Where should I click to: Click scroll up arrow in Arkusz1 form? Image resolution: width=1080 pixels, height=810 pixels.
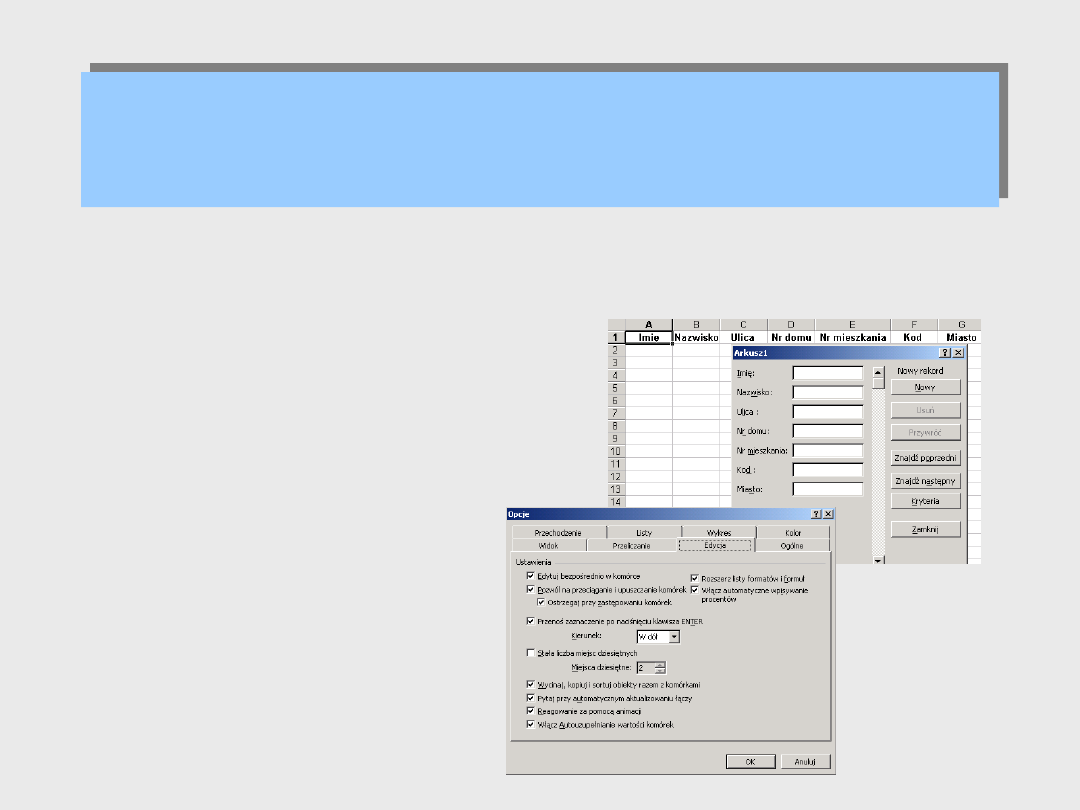pyautogui.click(x=878, y=371)
